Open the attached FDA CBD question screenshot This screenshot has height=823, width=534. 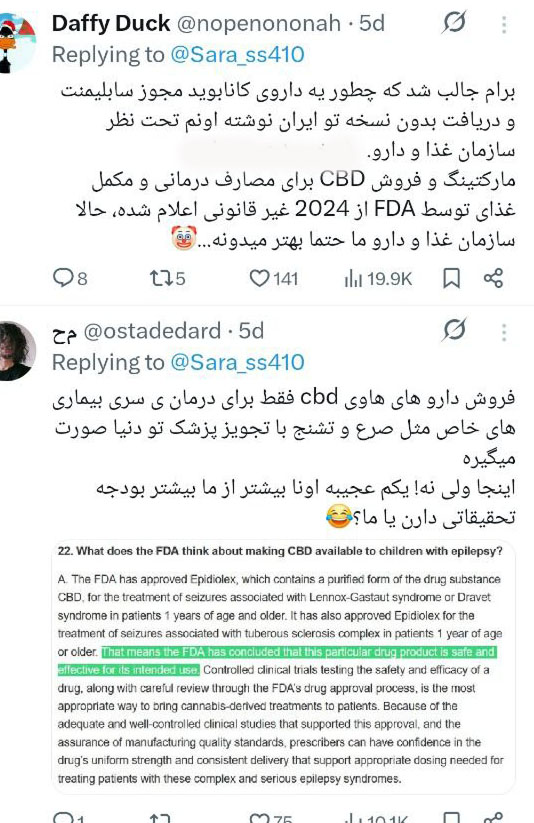tap(284, 667)
